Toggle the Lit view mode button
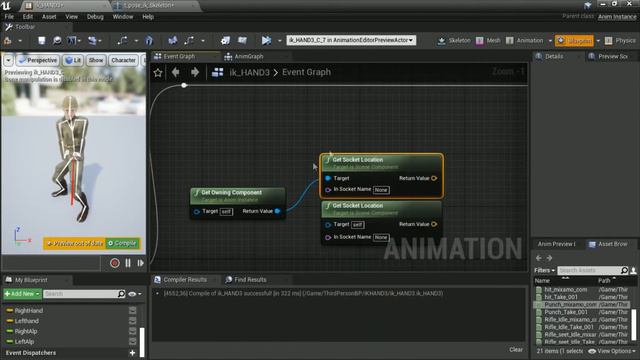Viewport: 640px width, 360px height. pyautogui.click(x=73, y=60)
